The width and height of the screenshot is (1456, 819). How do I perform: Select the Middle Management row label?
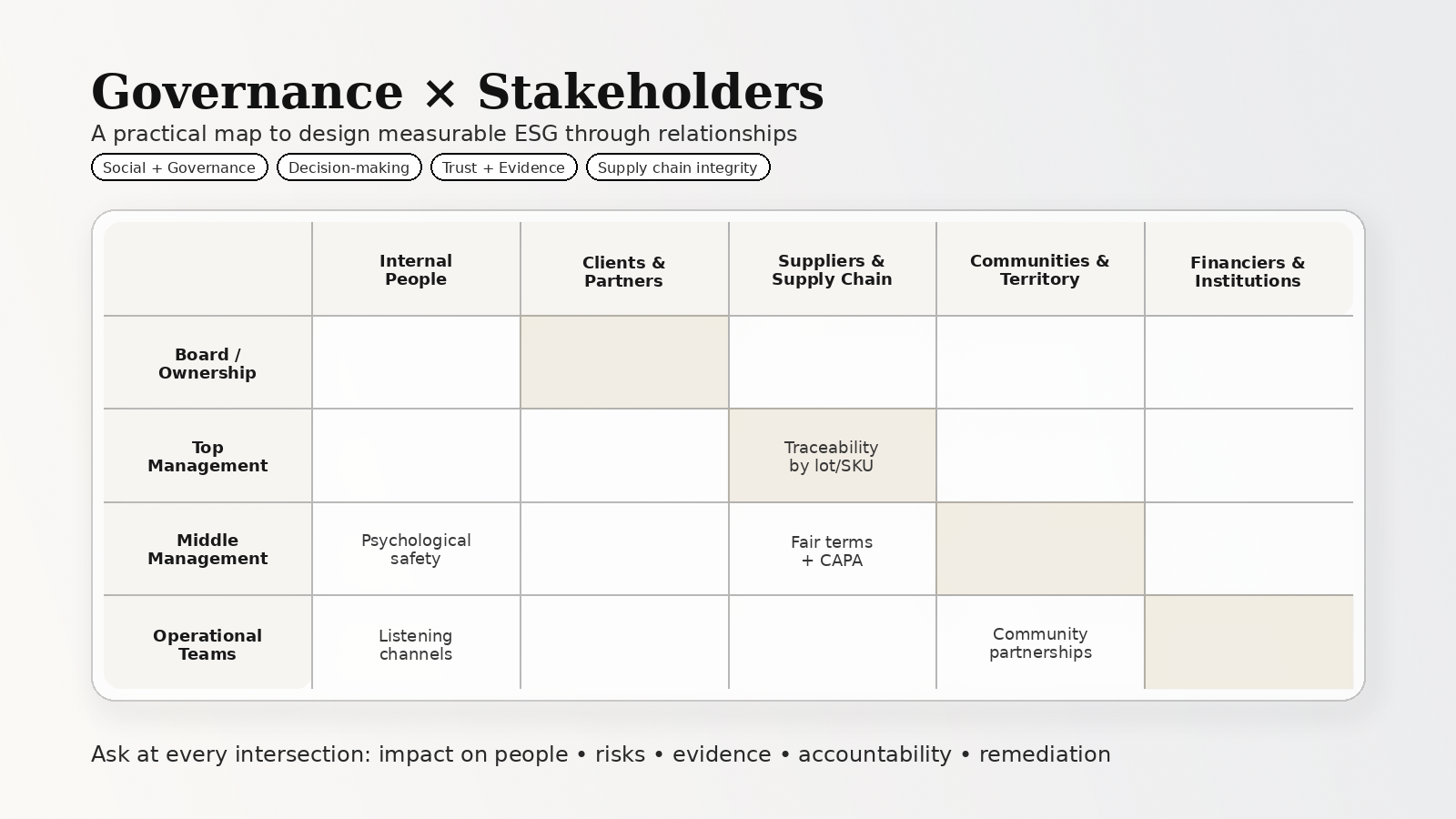click(x=207, y=549)
